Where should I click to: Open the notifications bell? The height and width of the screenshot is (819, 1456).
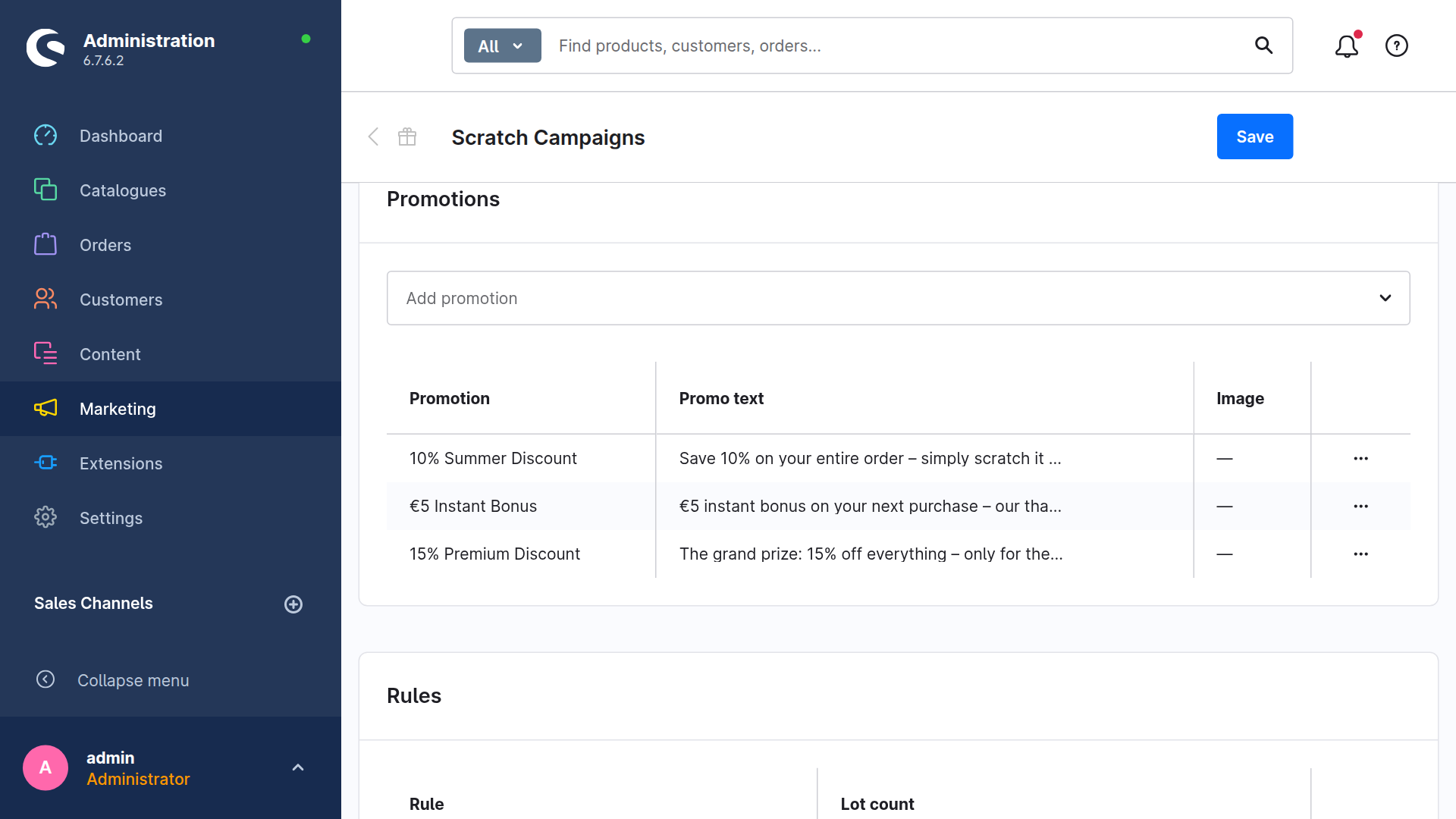coord(1347,45)
